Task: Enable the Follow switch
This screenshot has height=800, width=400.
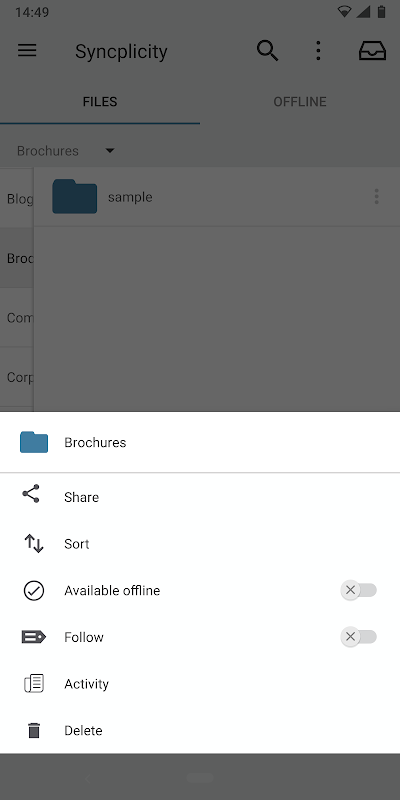Action: click(x=359, y=637)
